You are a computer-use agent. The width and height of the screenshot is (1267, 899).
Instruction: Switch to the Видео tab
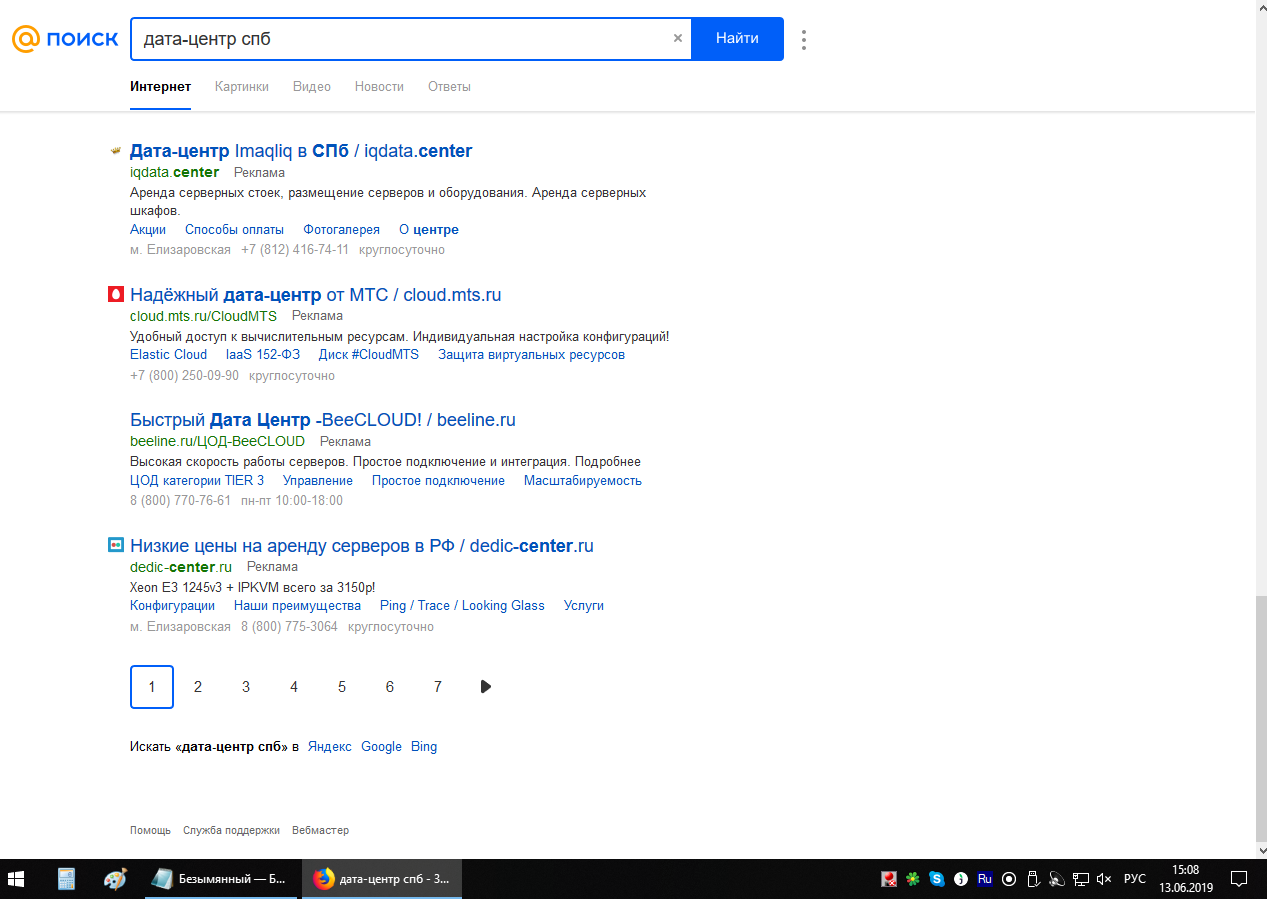[x=312, y=87]
